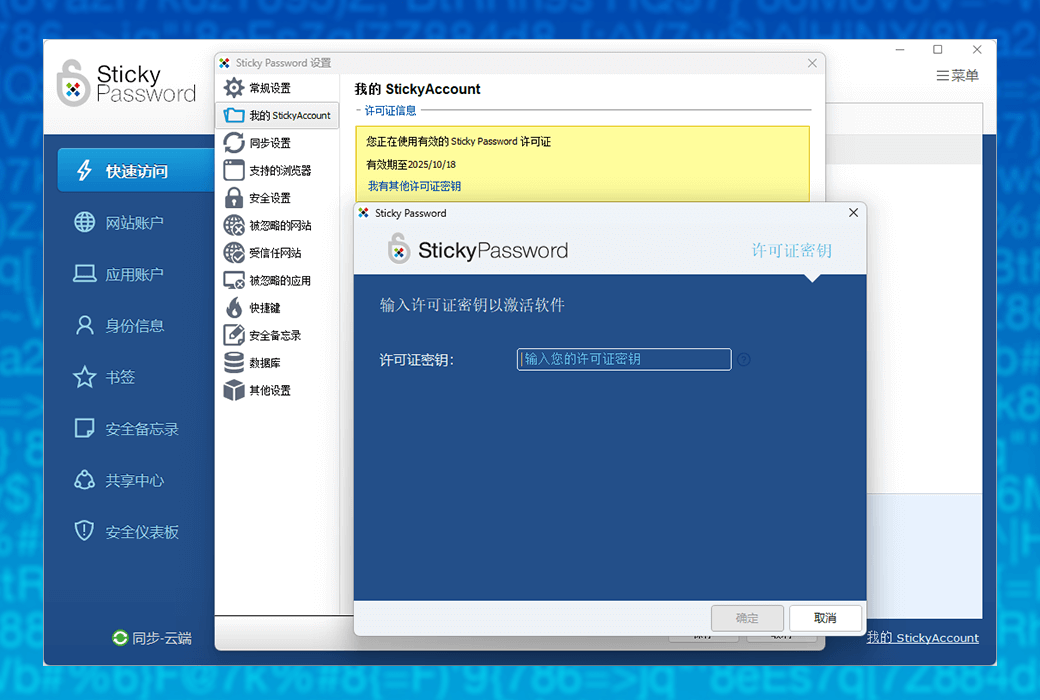The height and width of the screenshot is (700, 1040).
Task: Click the Sticky Password logo in main window
Action: (x=126, y=83)
